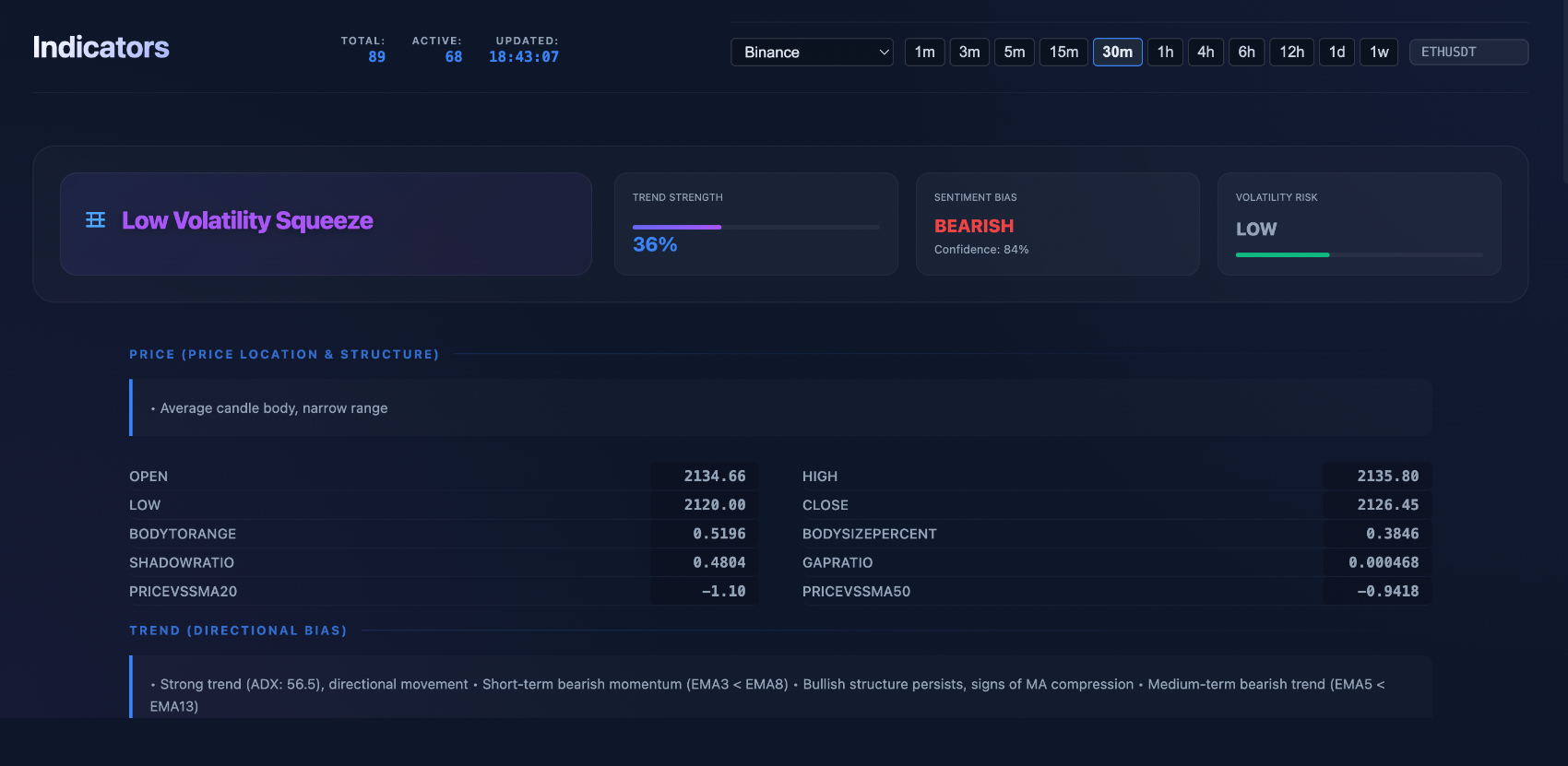The width and height of the screenshot is (1568, 766).
Task: Open the Binance exchange dropdown
Action: (812, 53)
